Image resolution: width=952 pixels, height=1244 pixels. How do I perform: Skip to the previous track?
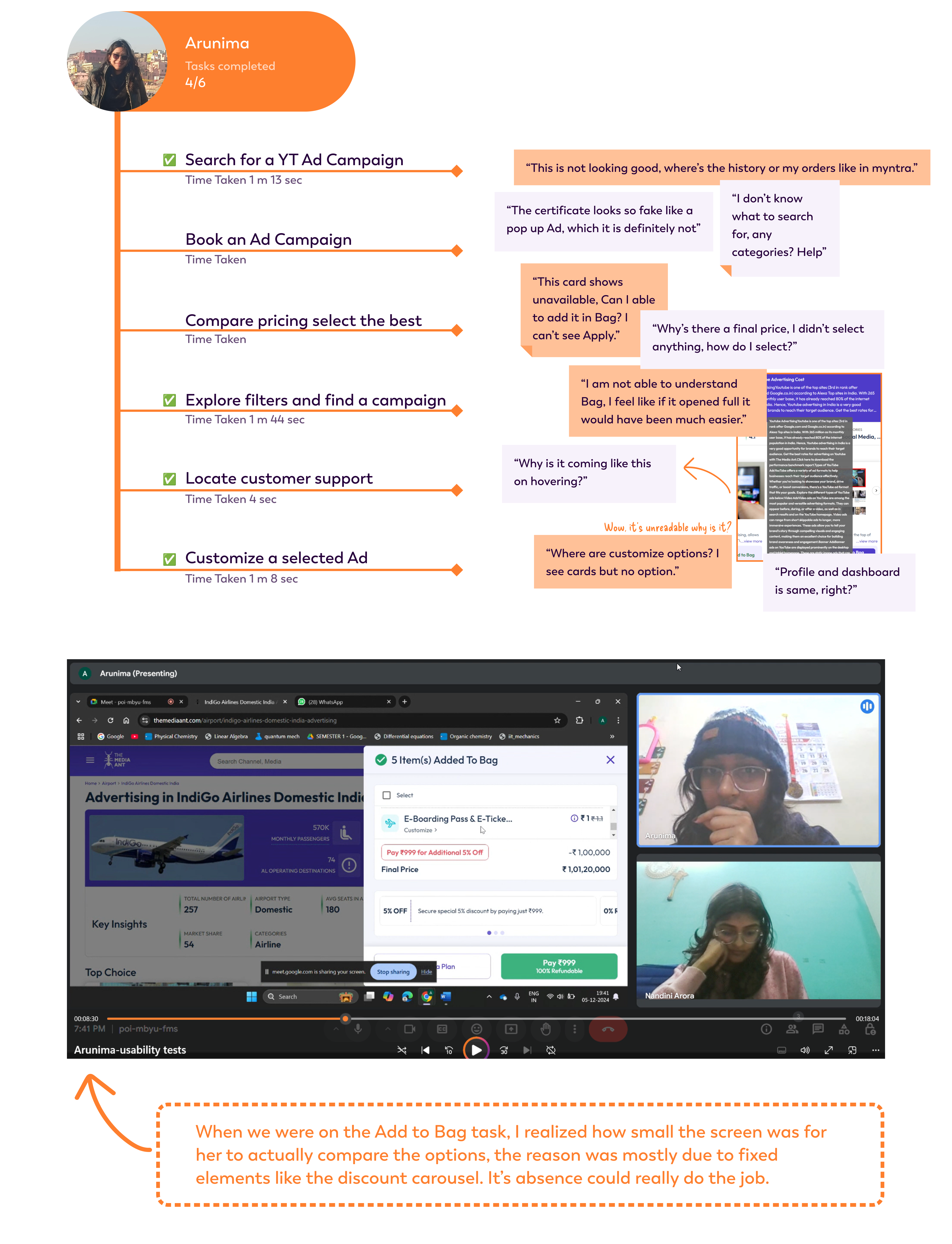(426, 1050)
